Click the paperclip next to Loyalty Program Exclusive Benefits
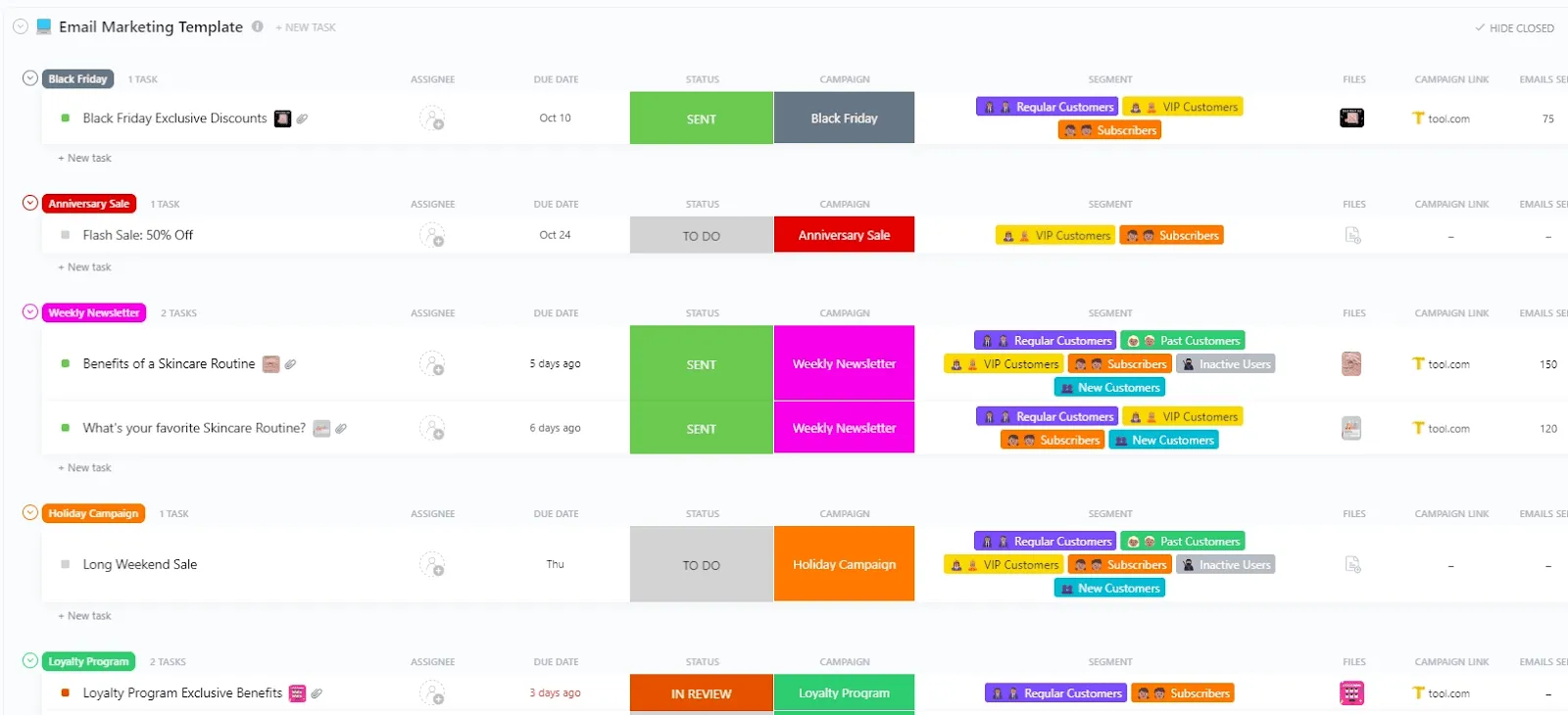This screenshot has width=1568, height=715. pyautogui.click(x=317, y=693)
